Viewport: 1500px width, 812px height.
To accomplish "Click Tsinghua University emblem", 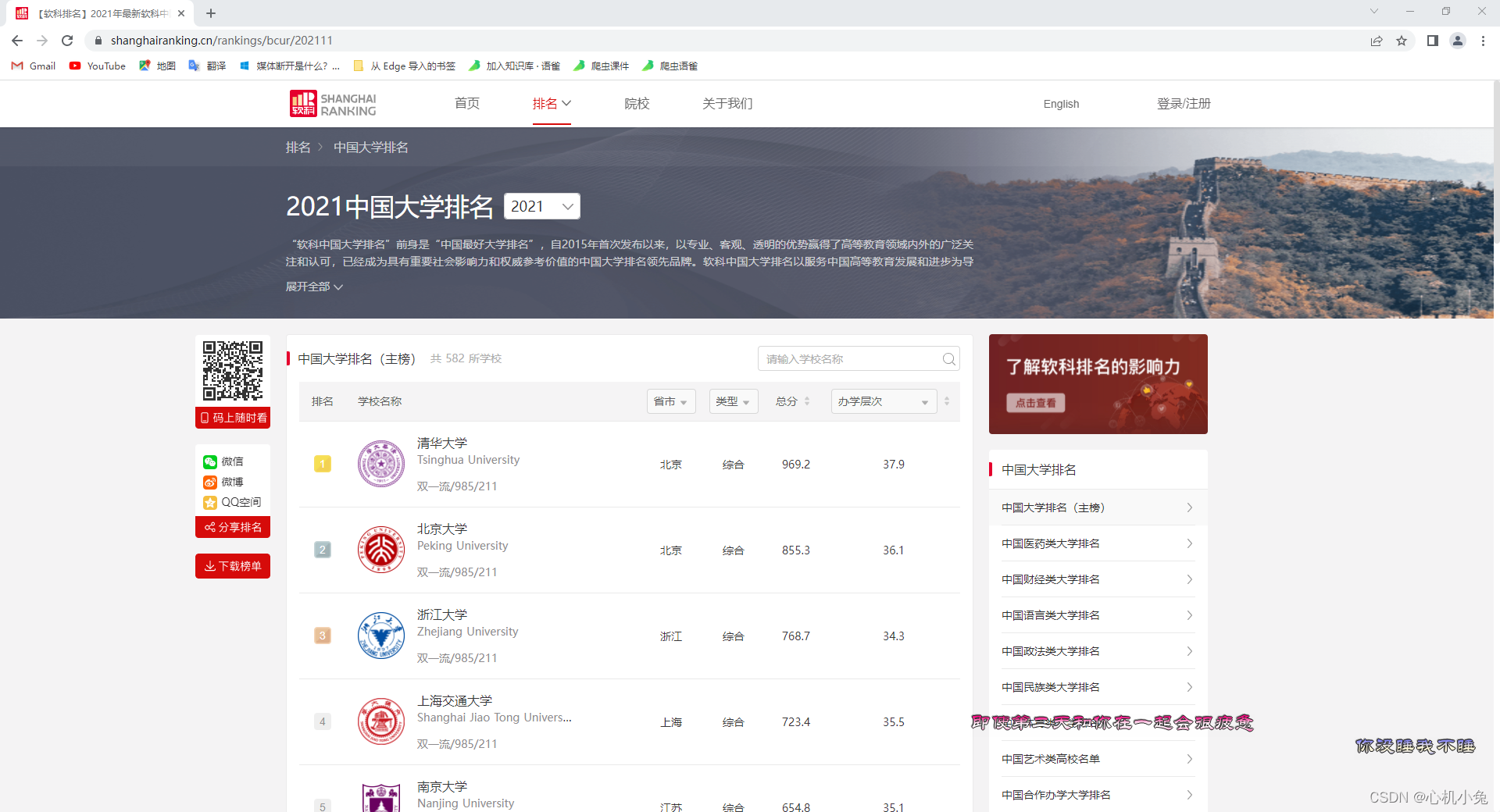I will pos(381,464).
